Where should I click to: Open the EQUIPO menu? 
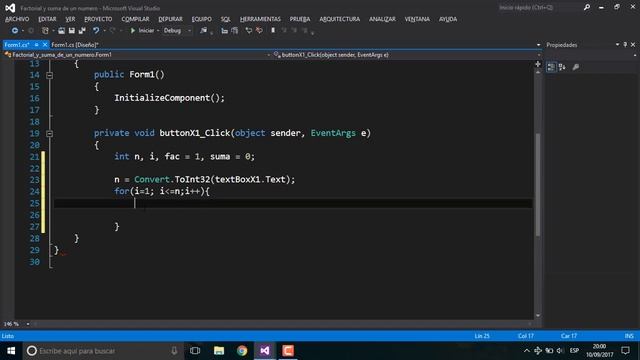click(x=202, y=19)
